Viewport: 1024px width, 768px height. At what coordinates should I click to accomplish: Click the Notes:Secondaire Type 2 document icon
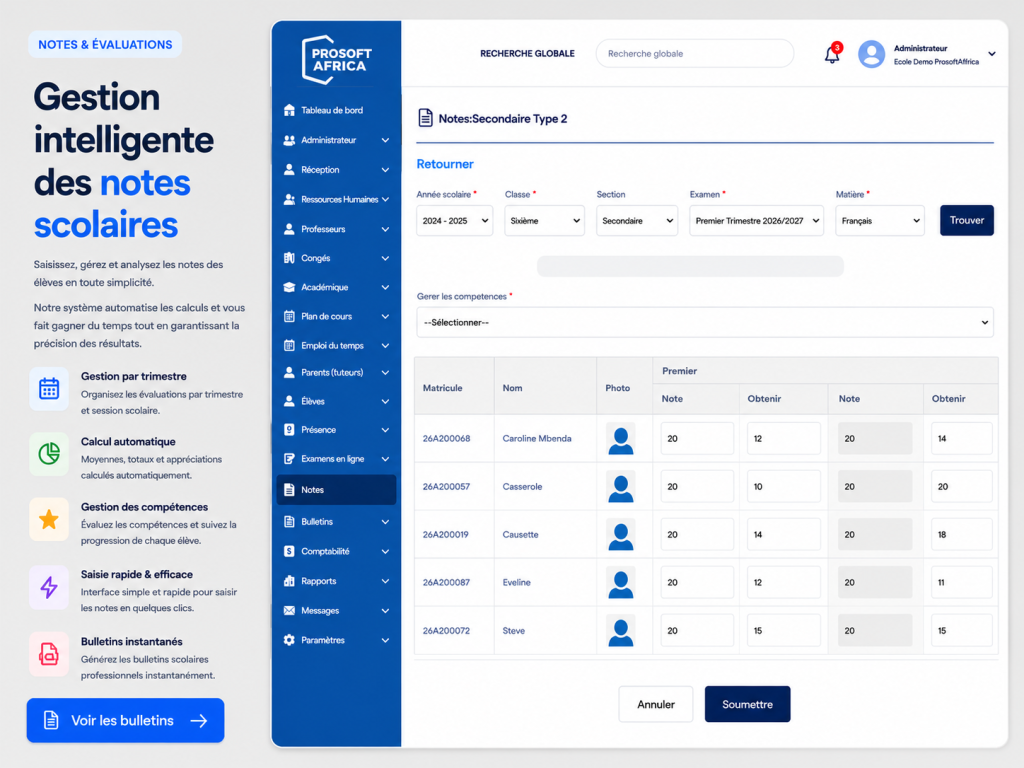[x=425, y=118]
